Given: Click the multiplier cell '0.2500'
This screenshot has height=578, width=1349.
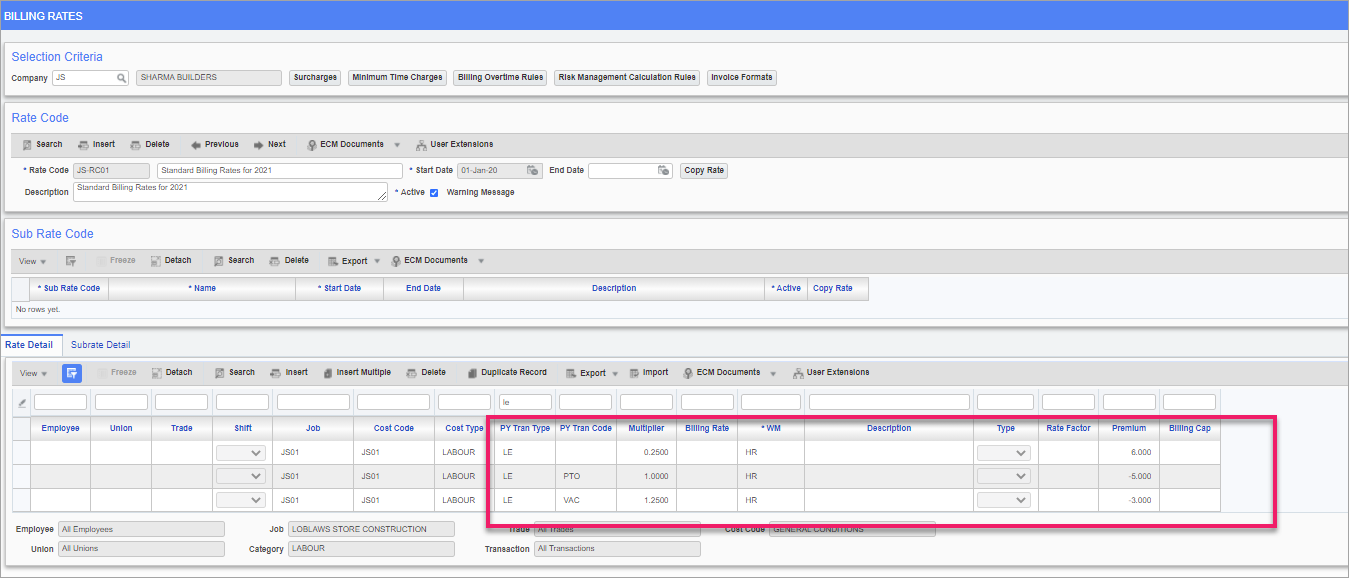Looking at the screenshot, I should [646, 452].
